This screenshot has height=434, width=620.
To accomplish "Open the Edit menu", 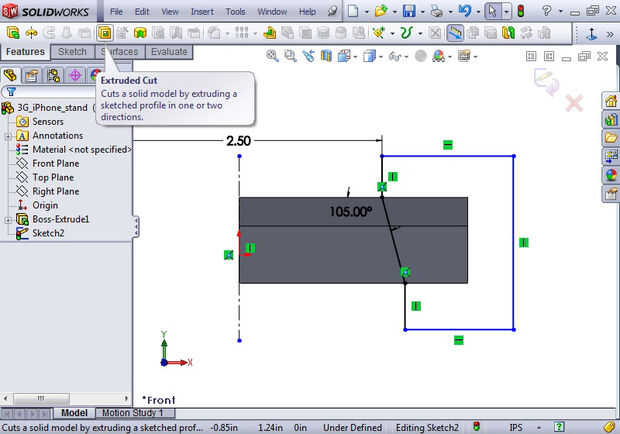I will point(142,12).
